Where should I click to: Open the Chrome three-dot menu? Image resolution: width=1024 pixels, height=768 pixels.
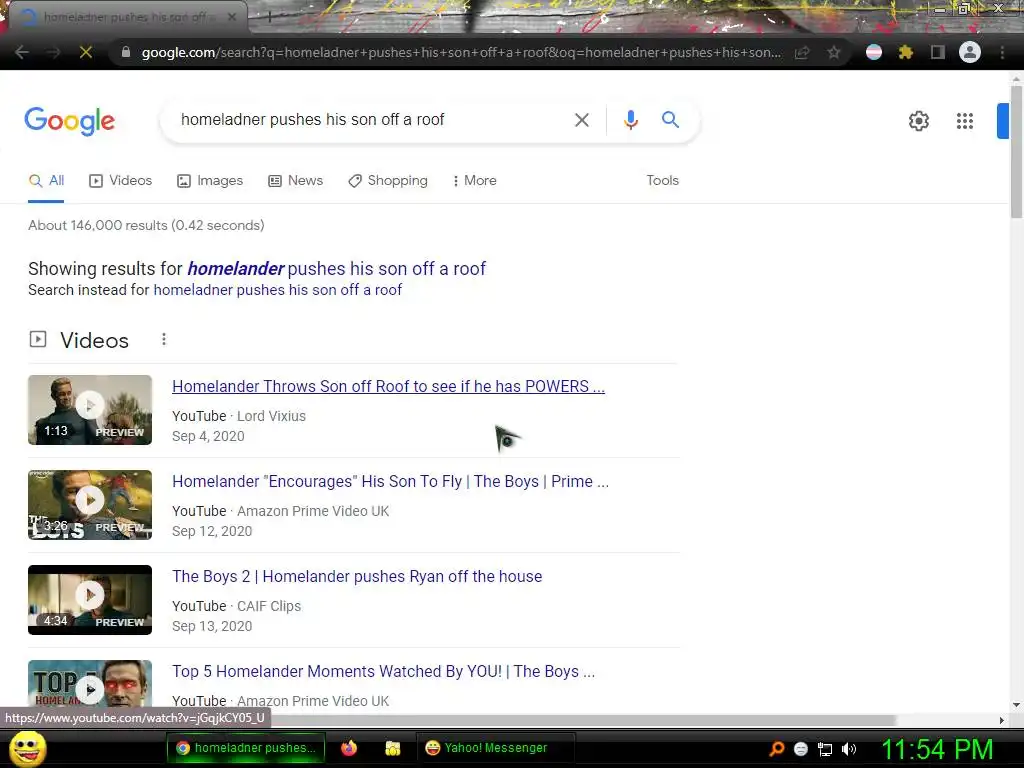click(x=1002, y=52)
